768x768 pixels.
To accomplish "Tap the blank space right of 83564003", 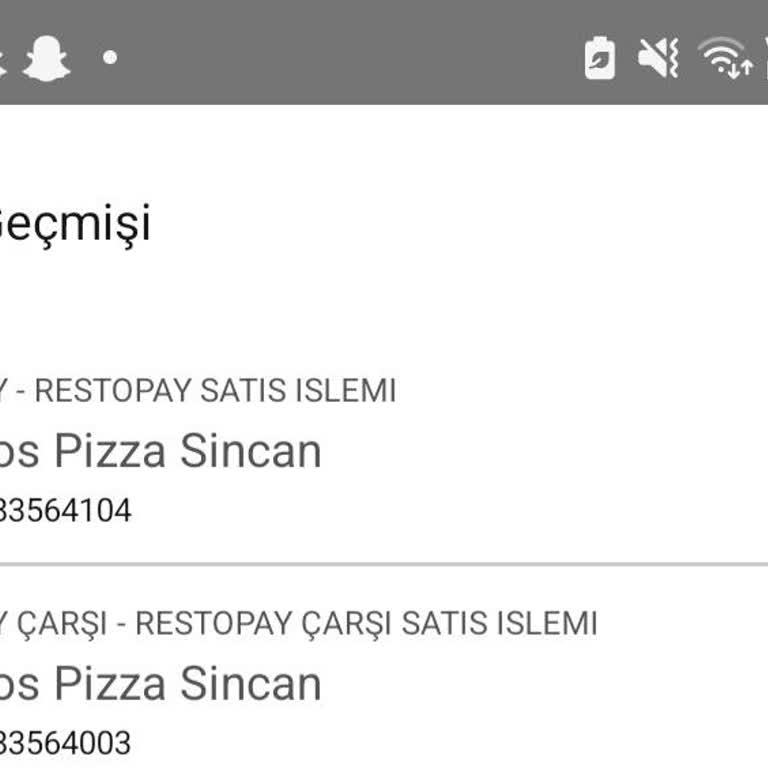I will pyautogui.click(x=450, y=744).
